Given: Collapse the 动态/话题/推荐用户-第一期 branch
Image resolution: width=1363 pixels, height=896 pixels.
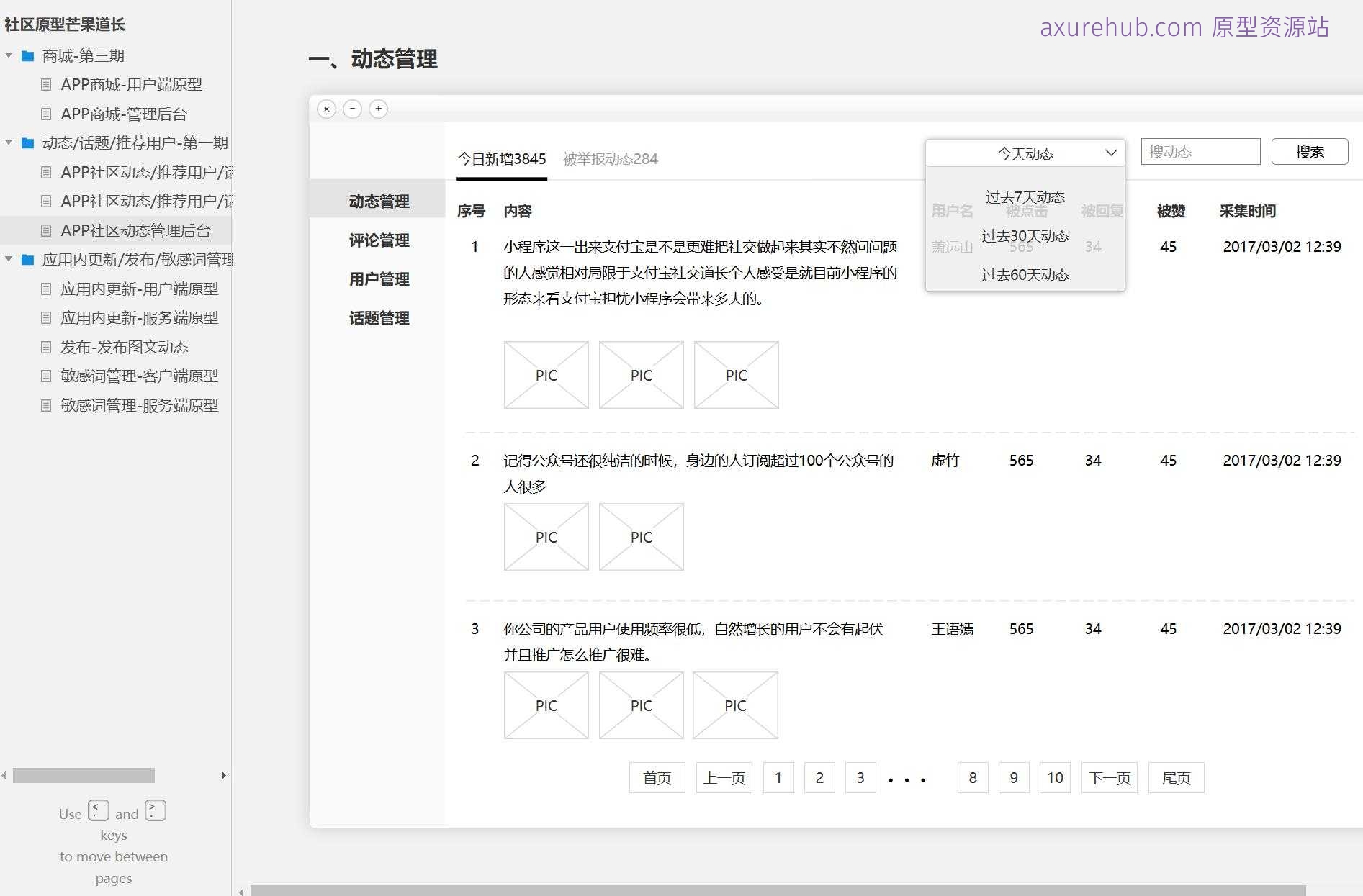Looking at the screenshot, I should tap(9, 142).
